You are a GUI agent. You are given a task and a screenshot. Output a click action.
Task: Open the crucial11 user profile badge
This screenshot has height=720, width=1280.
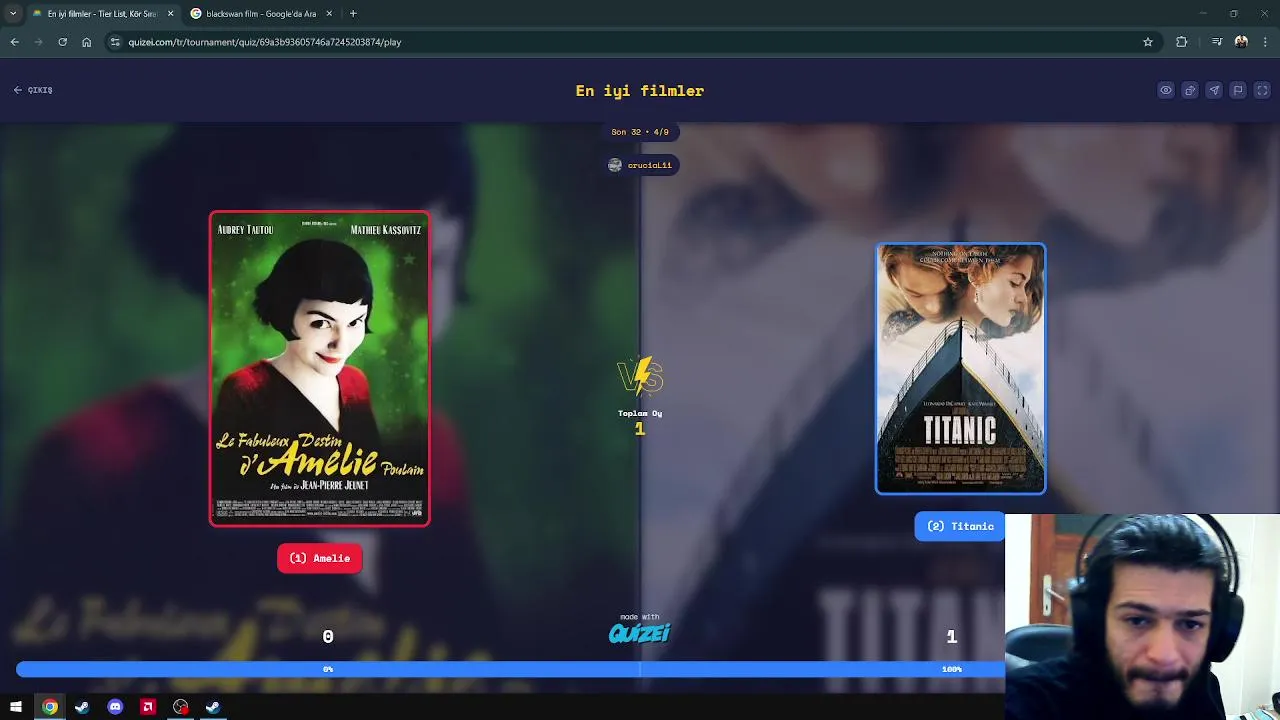tap(640, 165)
